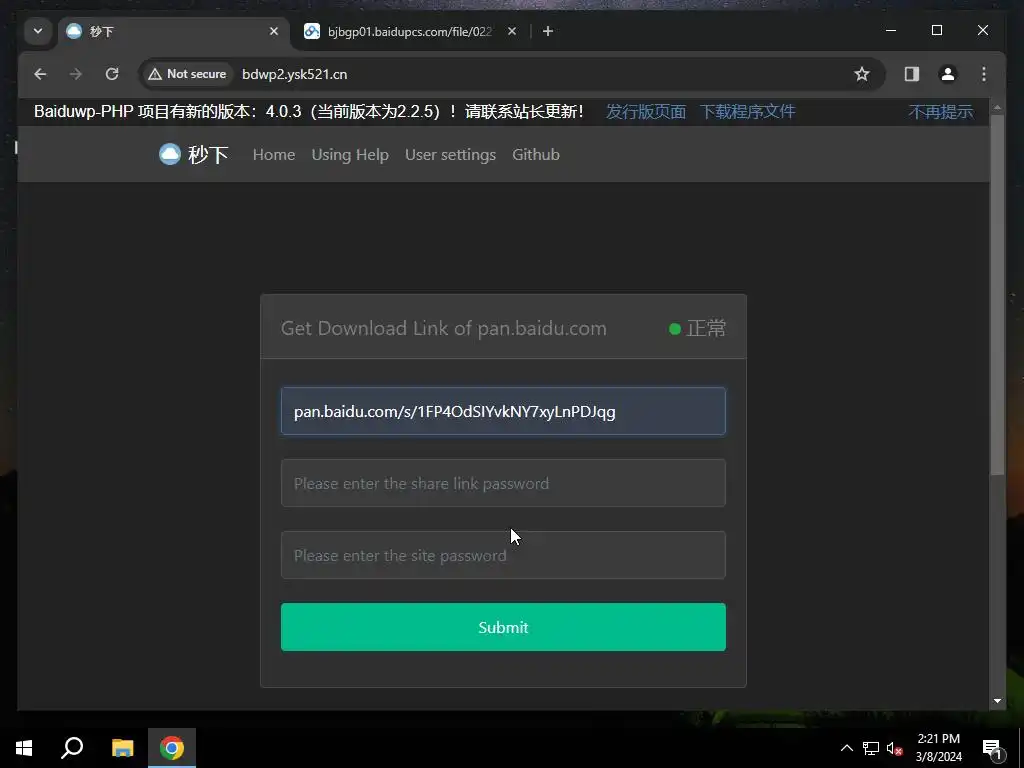Click the network tray icon
This screenshot has height=768, width=1024.
(x=871, y=748)
